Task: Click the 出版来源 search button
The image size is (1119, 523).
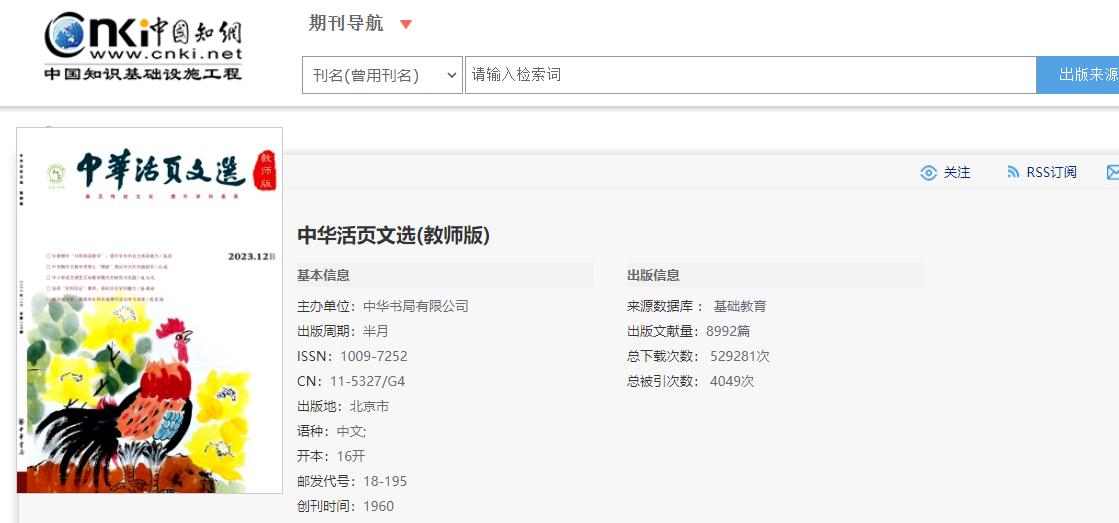Action: click(x=1078, y=75)
